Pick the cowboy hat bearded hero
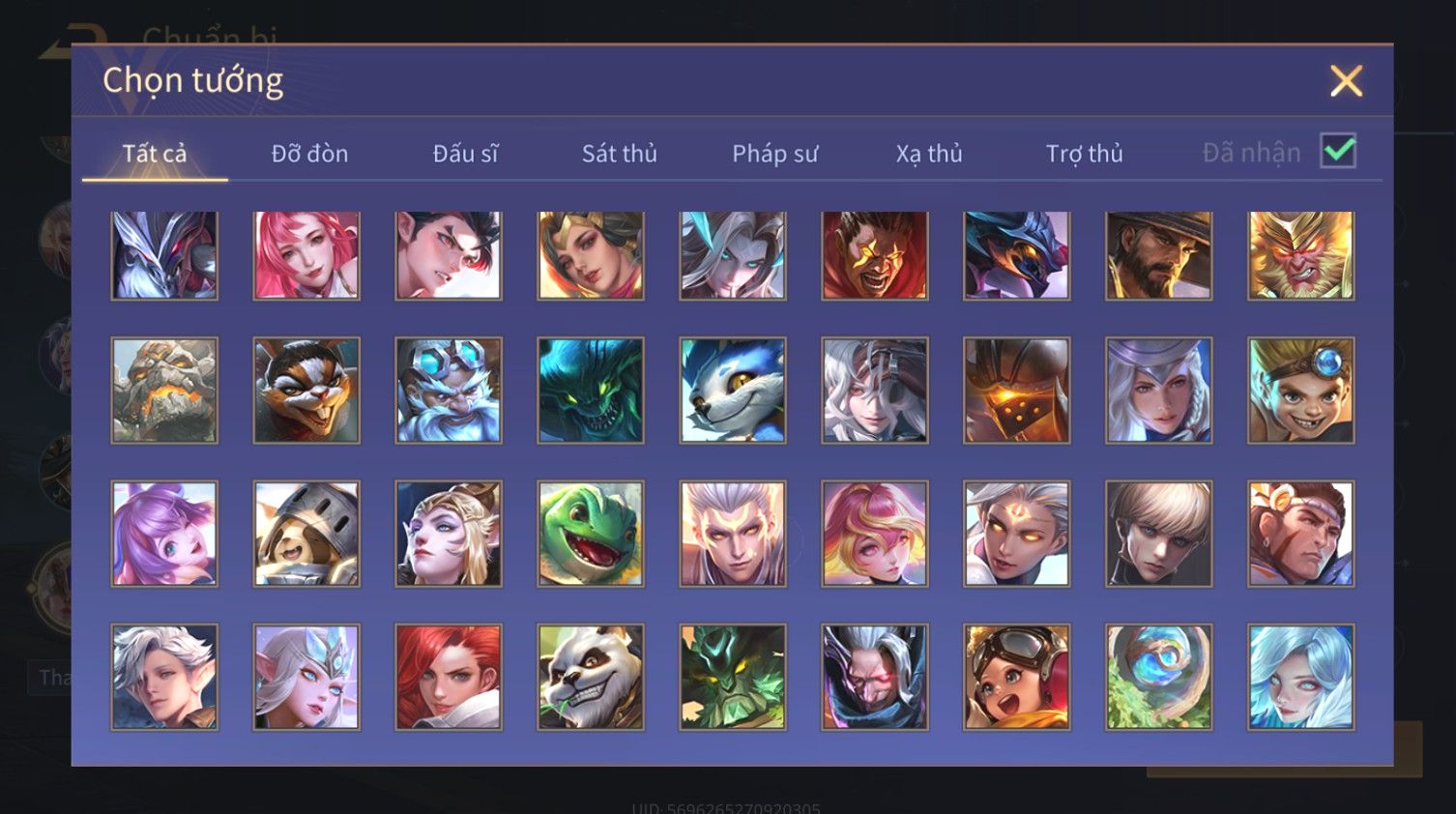 [x=1159, y=255]
